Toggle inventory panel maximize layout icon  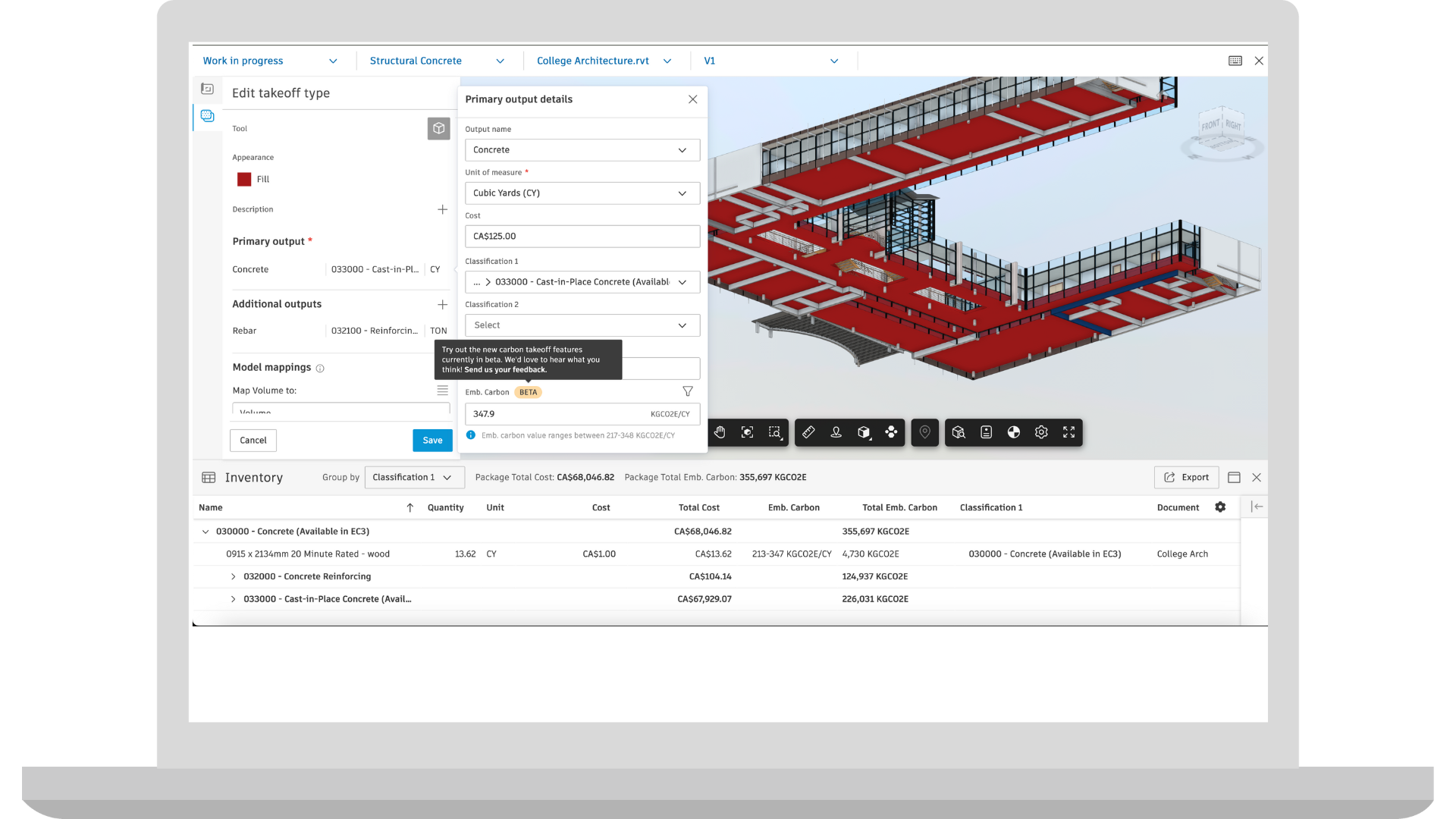(x=1234, y=478)
